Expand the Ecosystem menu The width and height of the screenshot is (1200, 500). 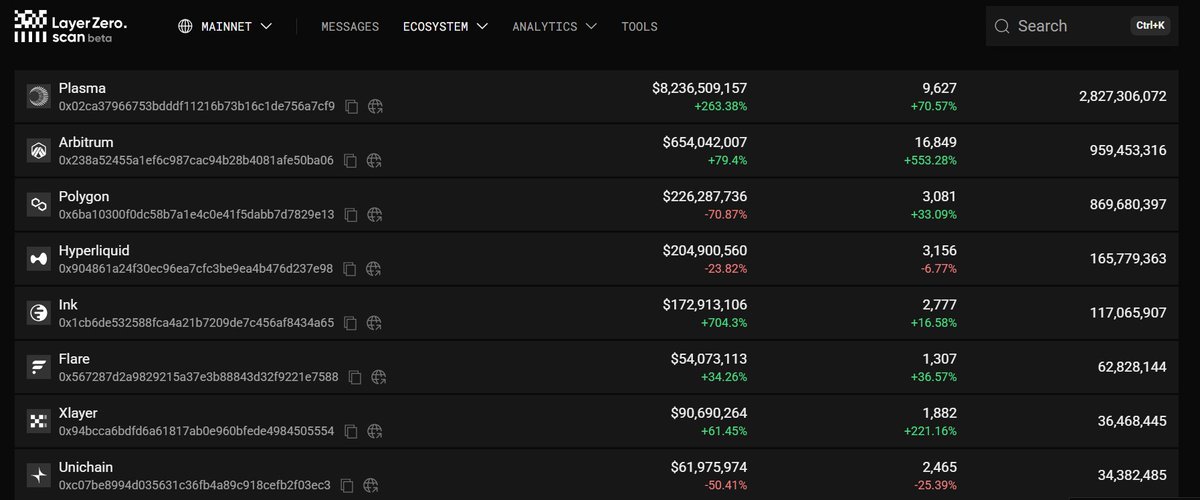pyautogui.click(x=445, y=27)
